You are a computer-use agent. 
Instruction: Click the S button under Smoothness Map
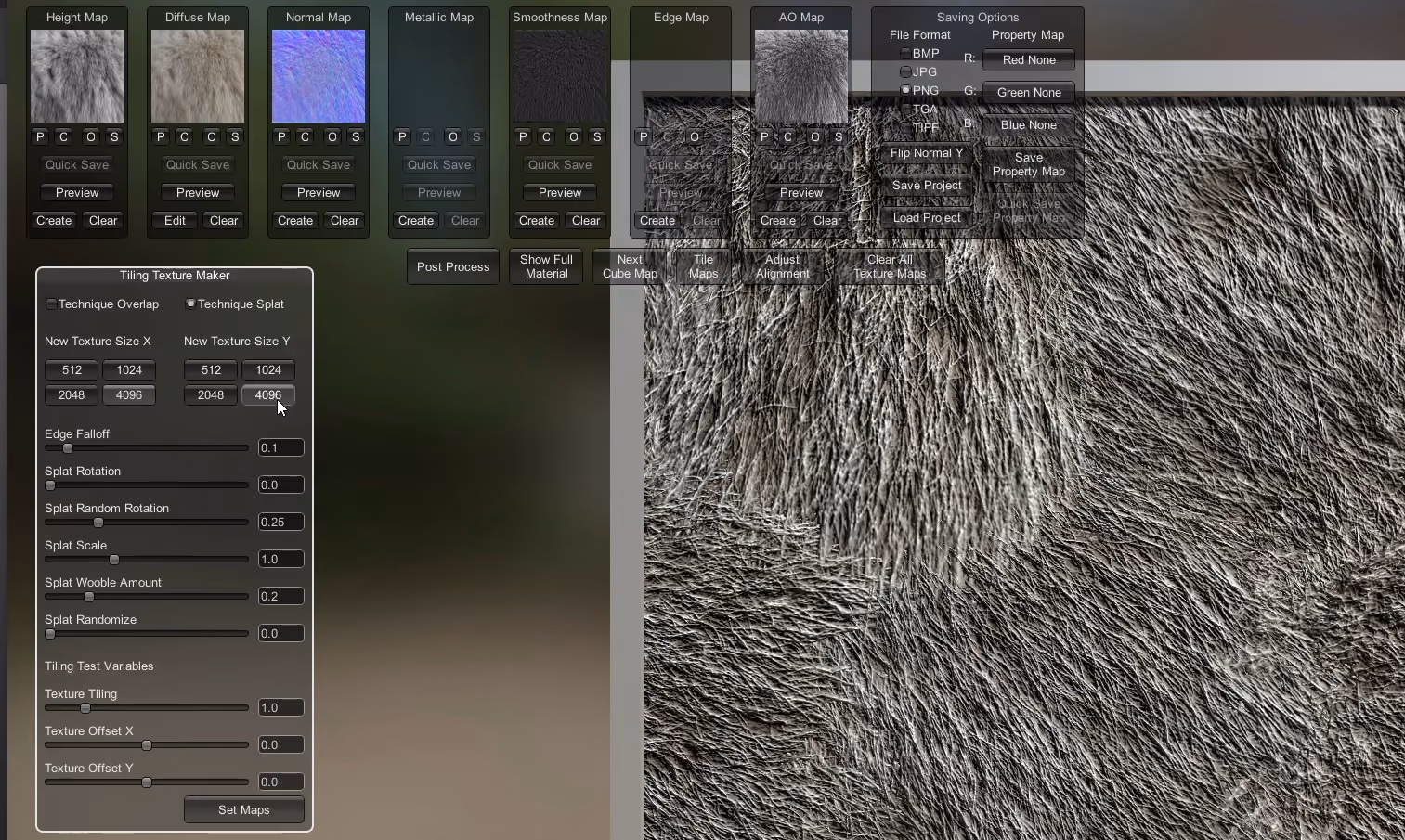tap(597, 136)
